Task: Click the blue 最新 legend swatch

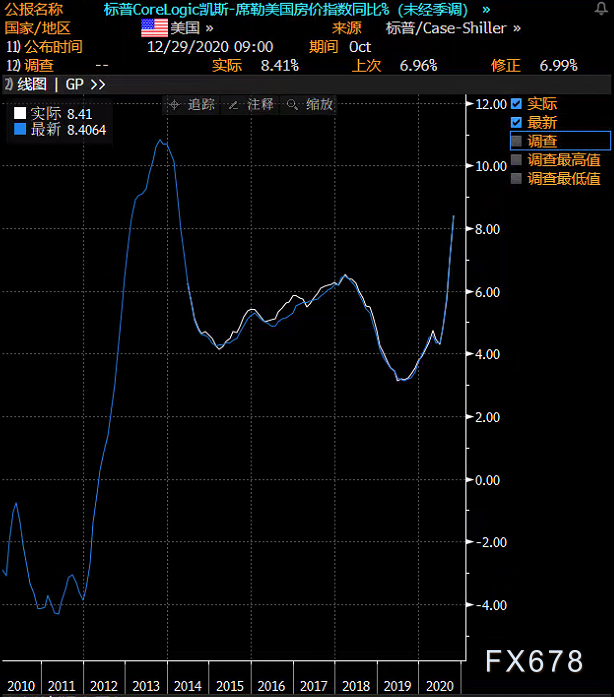Action: (20, 129)
